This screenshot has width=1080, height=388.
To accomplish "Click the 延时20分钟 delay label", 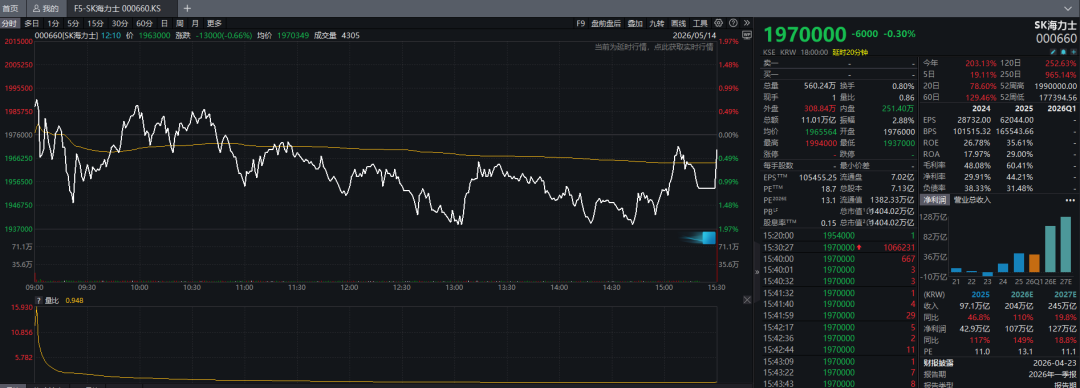I will pyautogui.click(x=849, y=52).
